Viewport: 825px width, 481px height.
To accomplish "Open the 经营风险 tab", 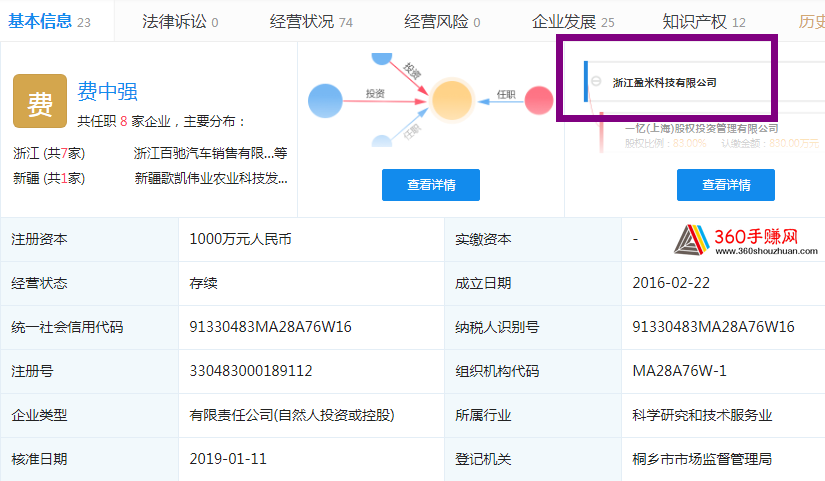I will (x=442, y=22).
